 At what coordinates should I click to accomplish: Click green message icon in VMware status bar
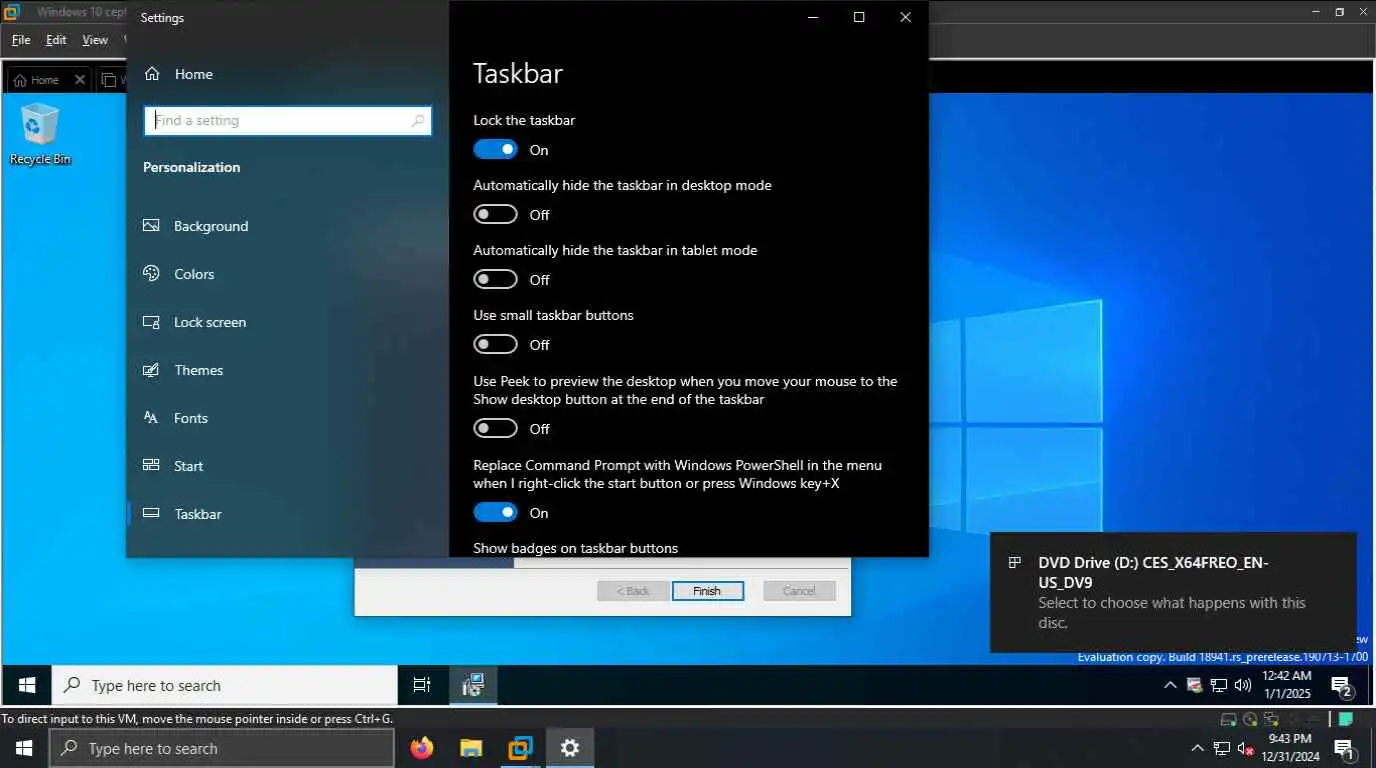tap(1346, 719)
